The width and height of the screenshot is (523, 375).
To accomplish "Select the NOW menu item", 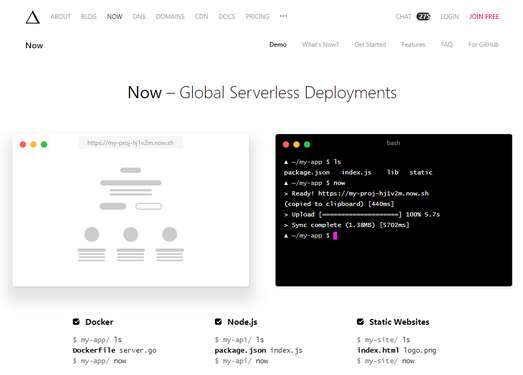I will coord(114,16).
